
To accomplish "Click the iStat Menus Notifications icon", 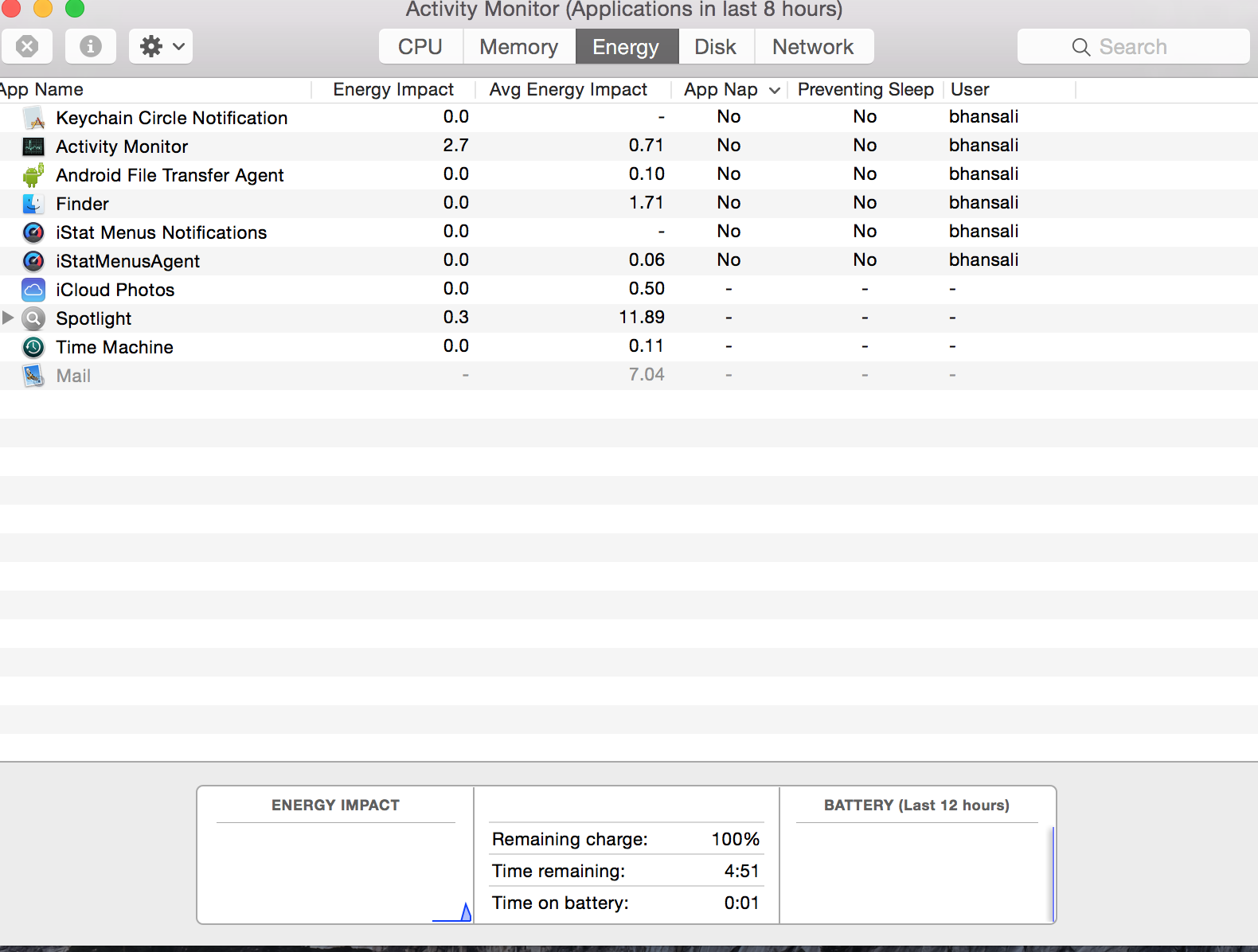I will click(x=33, y=232).
